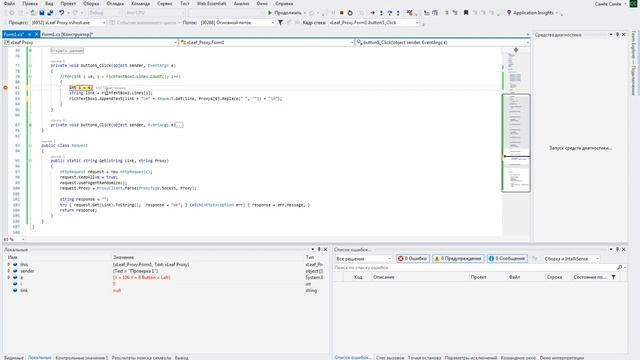The image size is (640, 360).
Task: Select the 'link' variable row in Locals
Action: pos(165,291)
